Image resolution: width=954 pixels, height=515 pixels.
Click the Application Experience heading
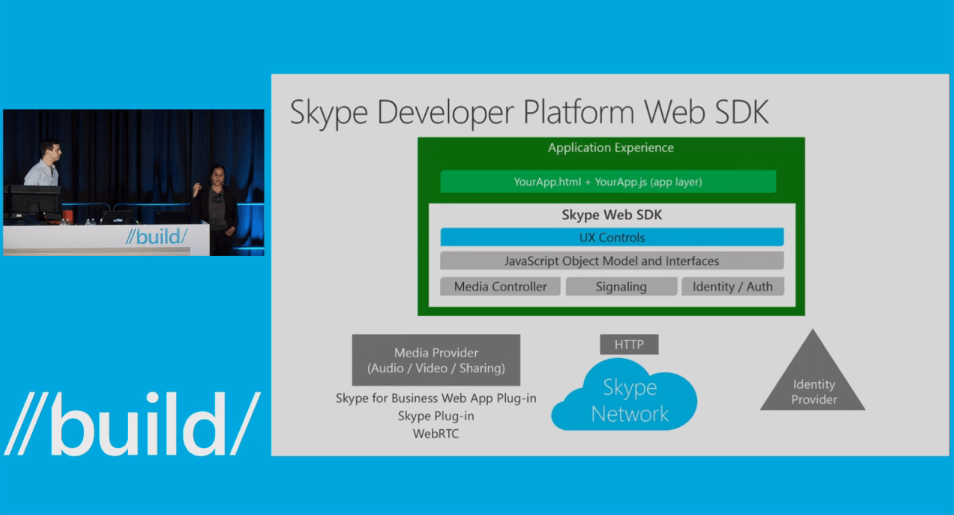[611, 148]
